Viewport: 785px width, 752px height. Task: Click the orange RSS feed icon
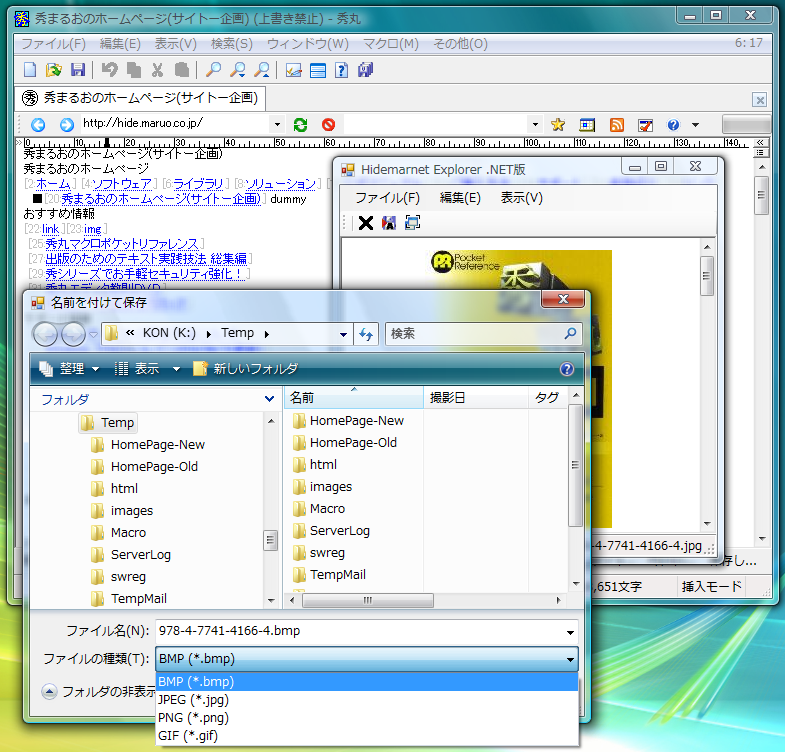616,124
